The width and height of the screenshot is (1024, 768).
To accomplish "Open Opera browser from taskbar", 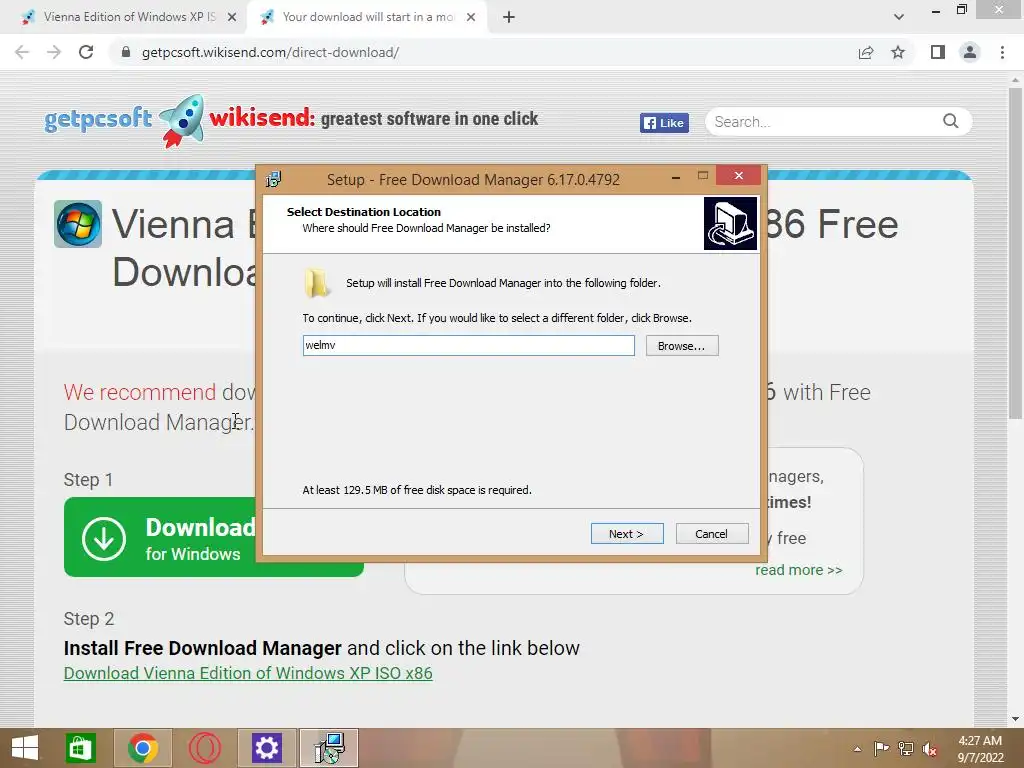I will tap(205, 748).
